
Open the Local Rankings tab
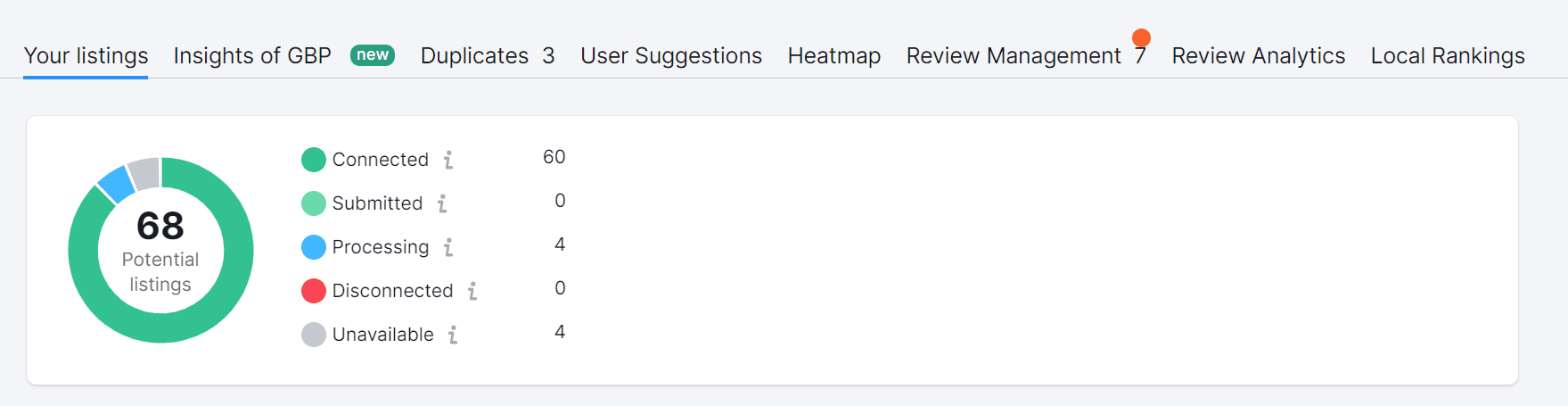(x=1448, y=55)
